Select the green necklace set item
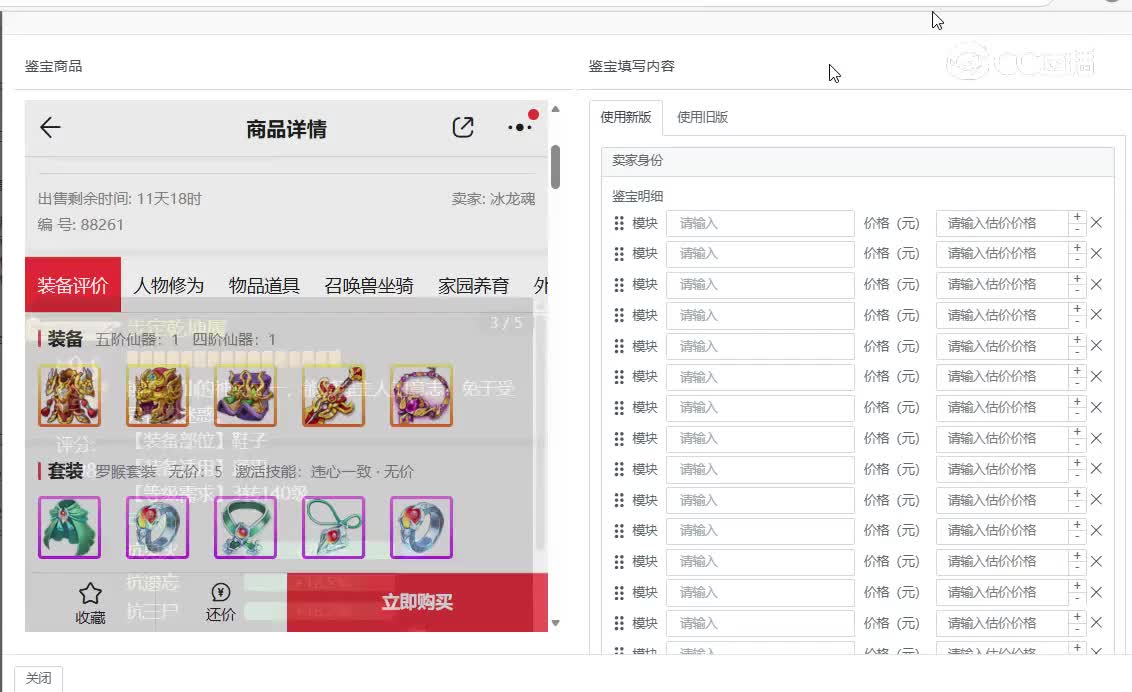The width and height of the screenshot is (1132, 692). (x=245, y=527)
